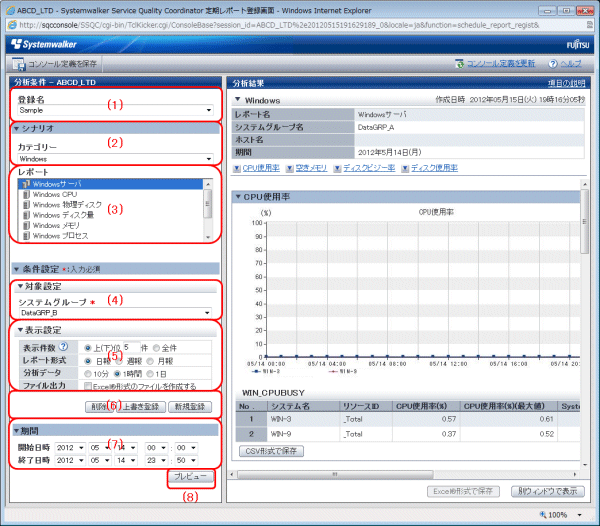Select the 週報 report format radio
This screenshot has width=600, height=526.
[119, 361]
